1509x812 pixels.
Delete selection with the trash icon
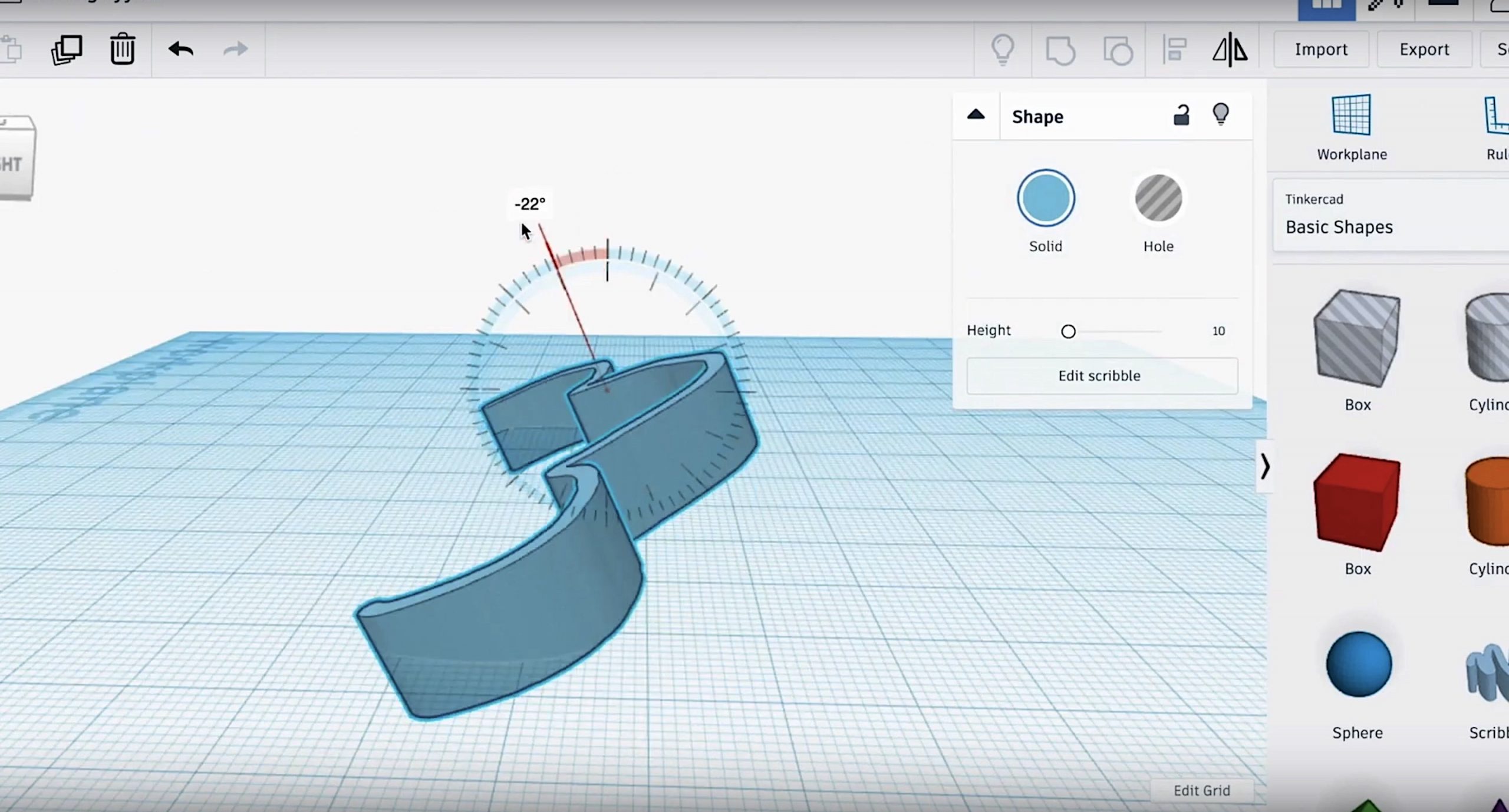(122, 49)
